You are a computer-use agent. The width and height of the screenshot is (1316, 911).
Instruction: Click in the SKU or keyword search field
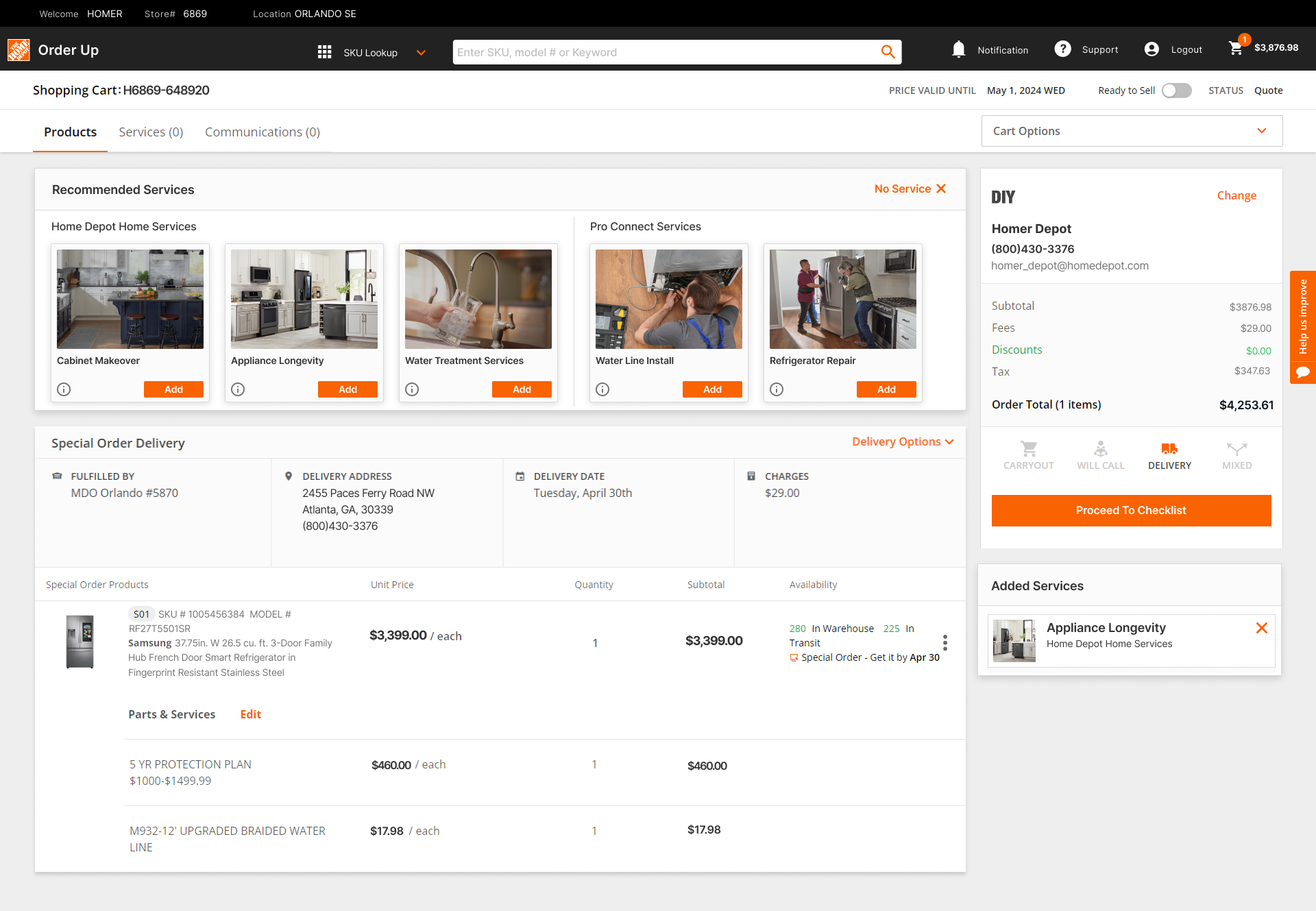point(665,52)
